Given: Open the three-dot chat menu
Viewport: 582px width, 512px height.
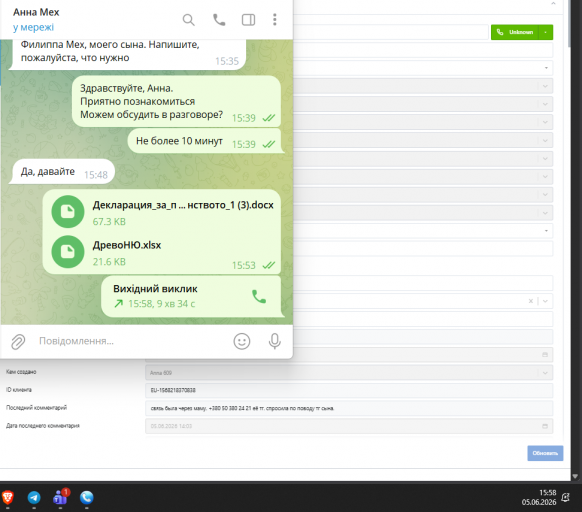Looking at the screenshot, I should coord(275,20).
